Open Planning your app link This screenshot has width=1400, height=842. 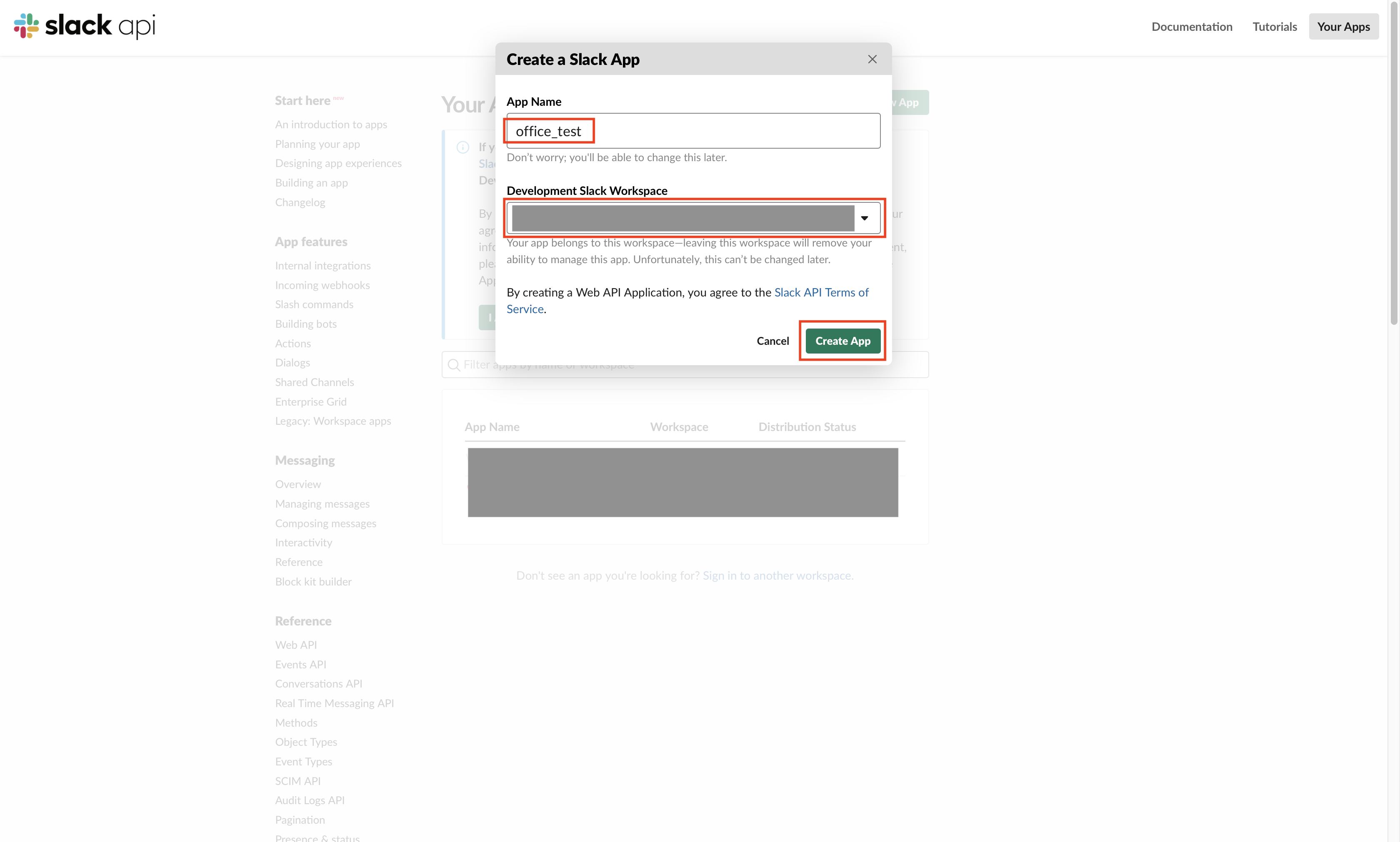[317, 144]
